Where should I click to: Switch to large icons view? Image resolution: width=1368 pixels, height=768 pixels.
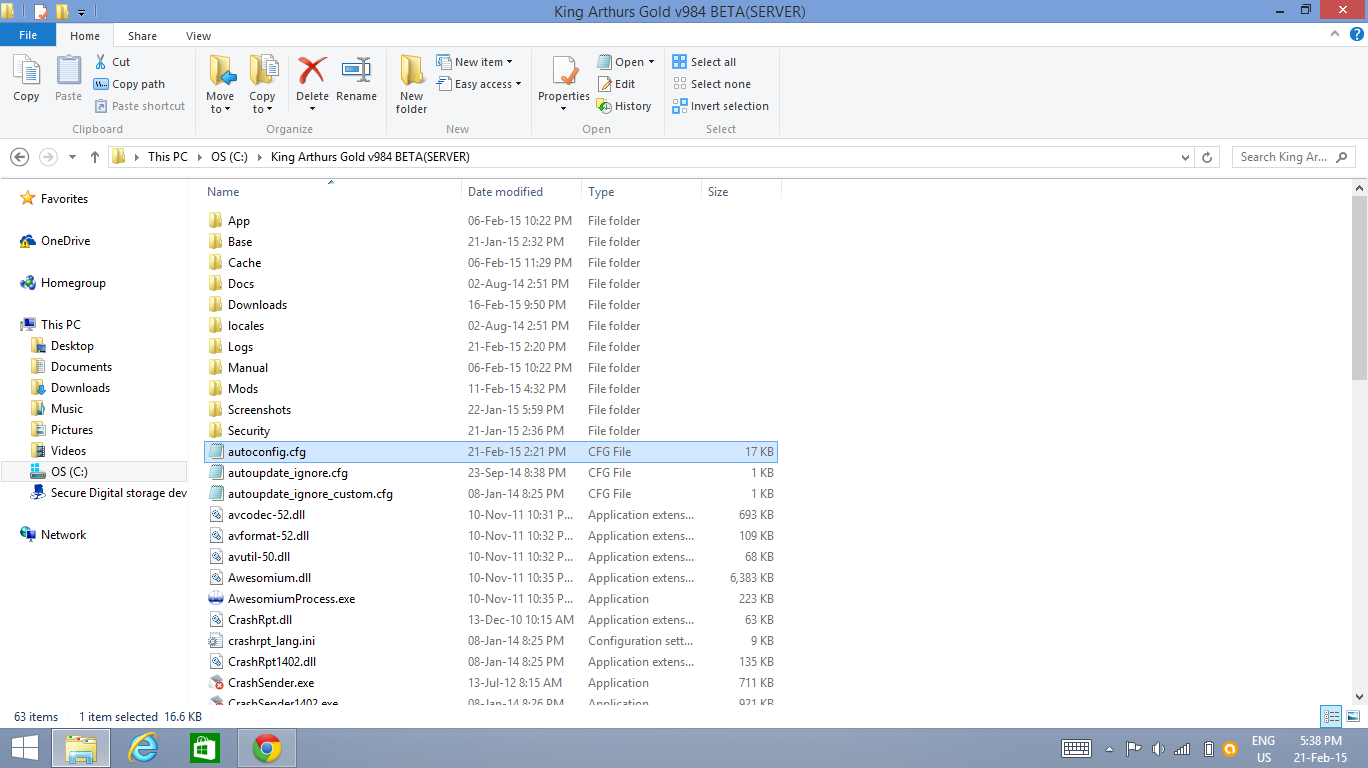[x=1352, y=716]
